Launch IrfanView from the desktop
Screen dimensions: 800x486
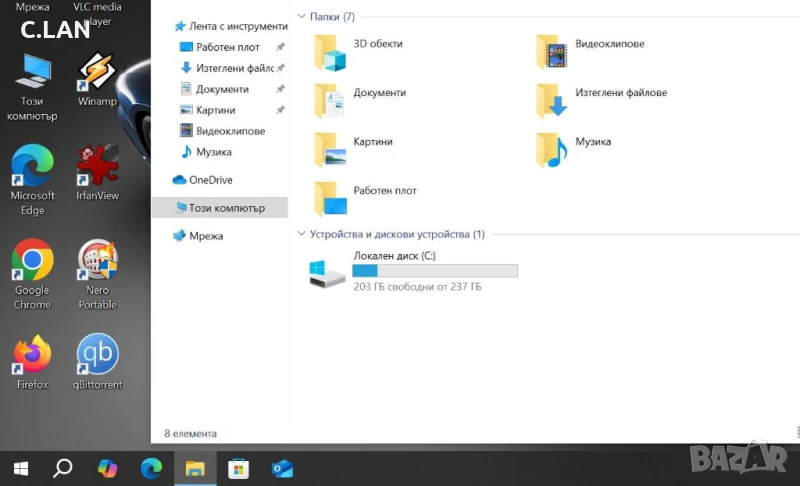pyautogui.click(x=97, y=167)
